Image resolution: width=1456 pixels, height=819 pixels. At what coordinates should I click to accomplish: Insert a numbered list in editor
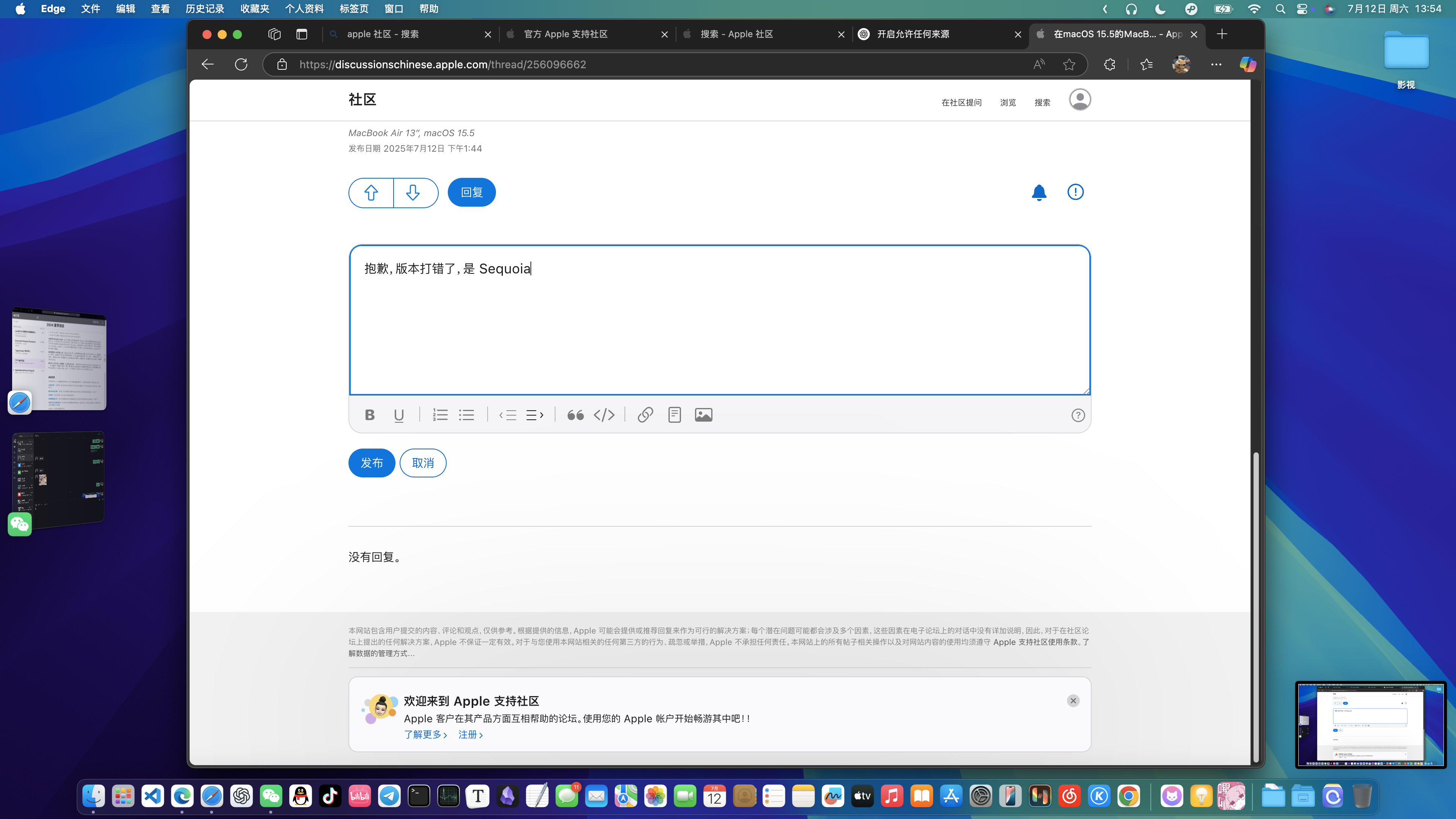[440, 415]
